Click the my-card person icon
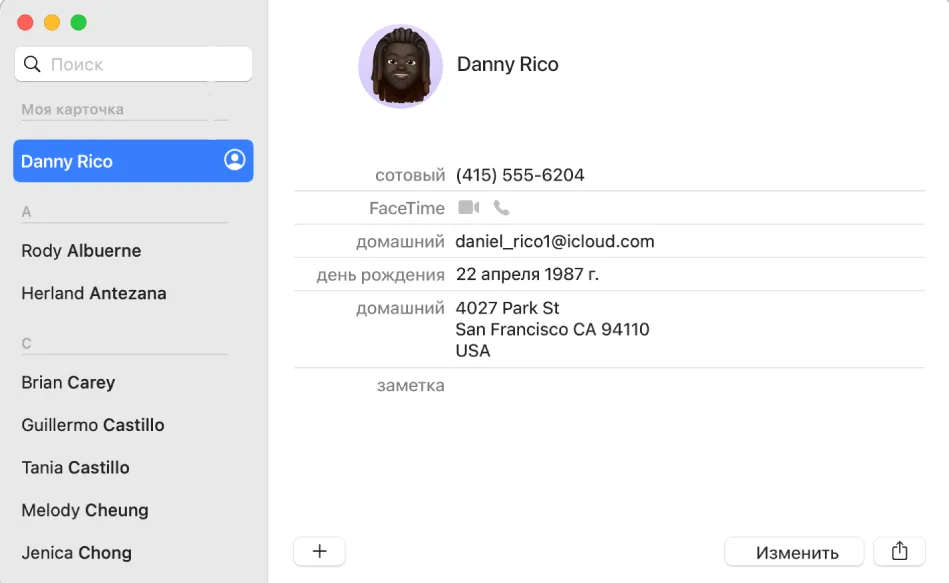949x583 pixels. click(235, 160)
